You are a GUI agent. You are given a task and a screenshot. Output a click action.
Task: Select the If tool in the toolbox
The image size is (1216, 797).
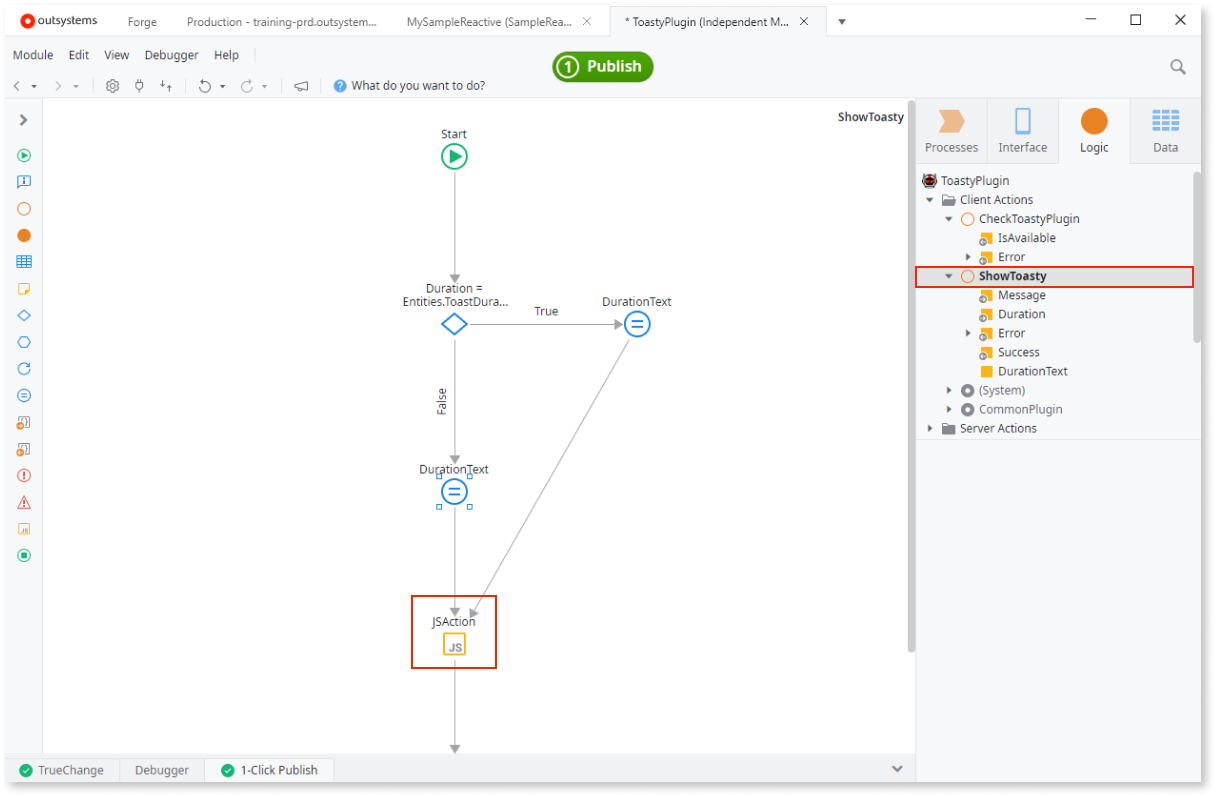pos(23,315)
